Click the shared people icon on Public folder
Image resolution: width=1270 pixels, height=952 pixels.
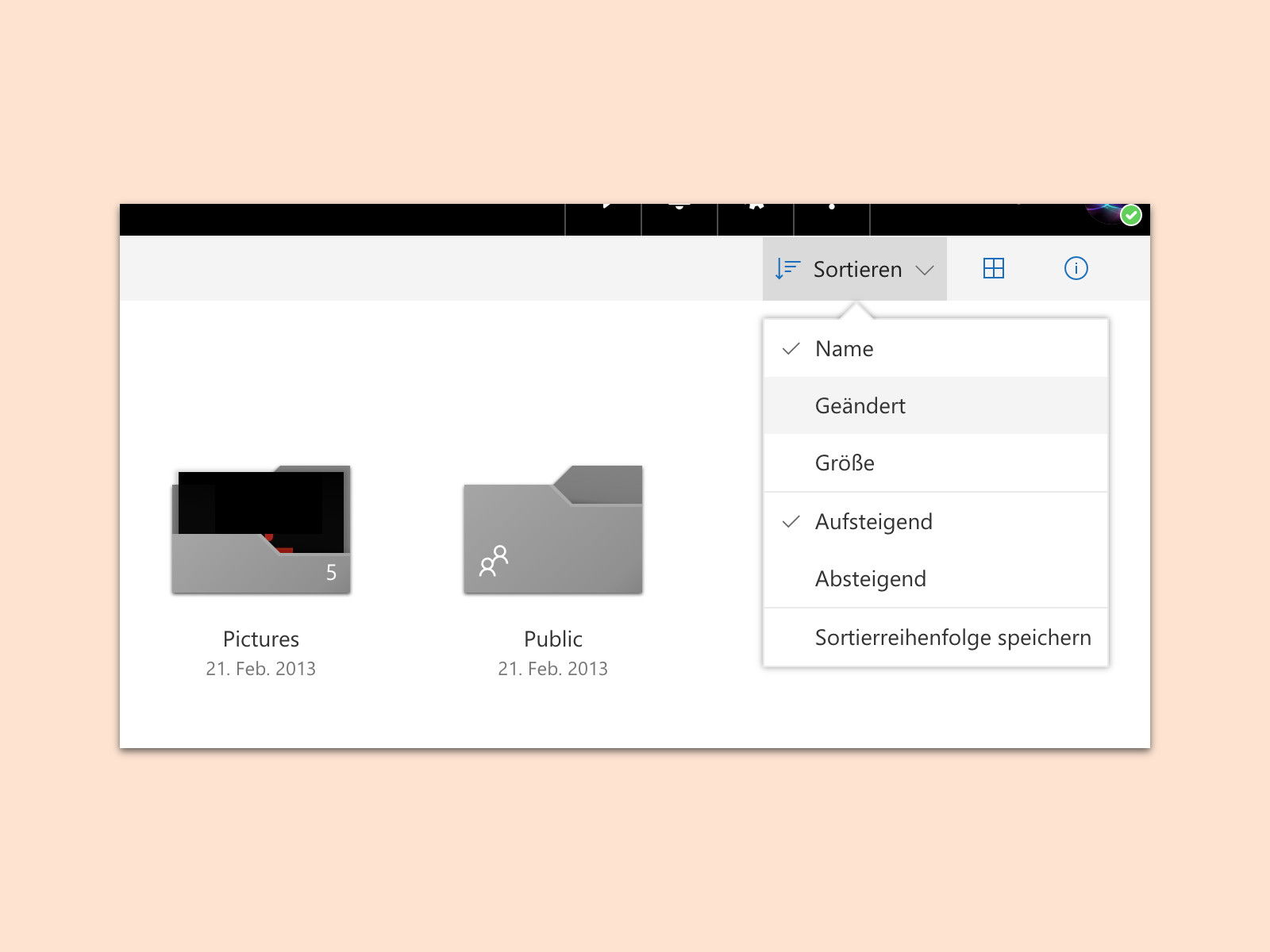(x=494, y=561)
